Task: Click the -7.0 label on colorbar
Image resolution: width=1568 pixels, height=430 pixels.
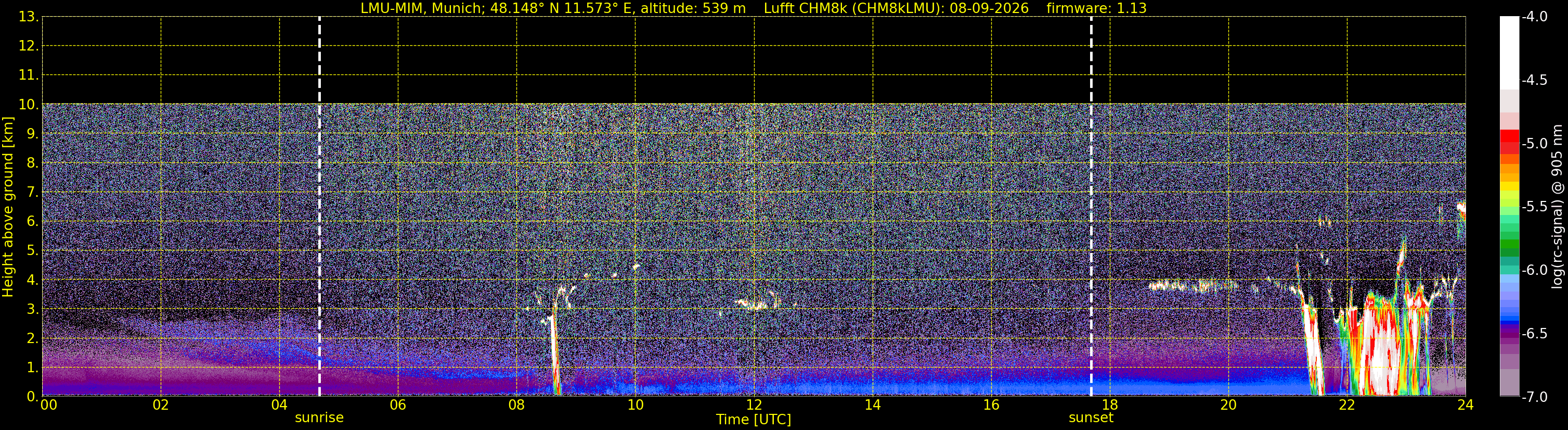Action: click(1534, 397)
